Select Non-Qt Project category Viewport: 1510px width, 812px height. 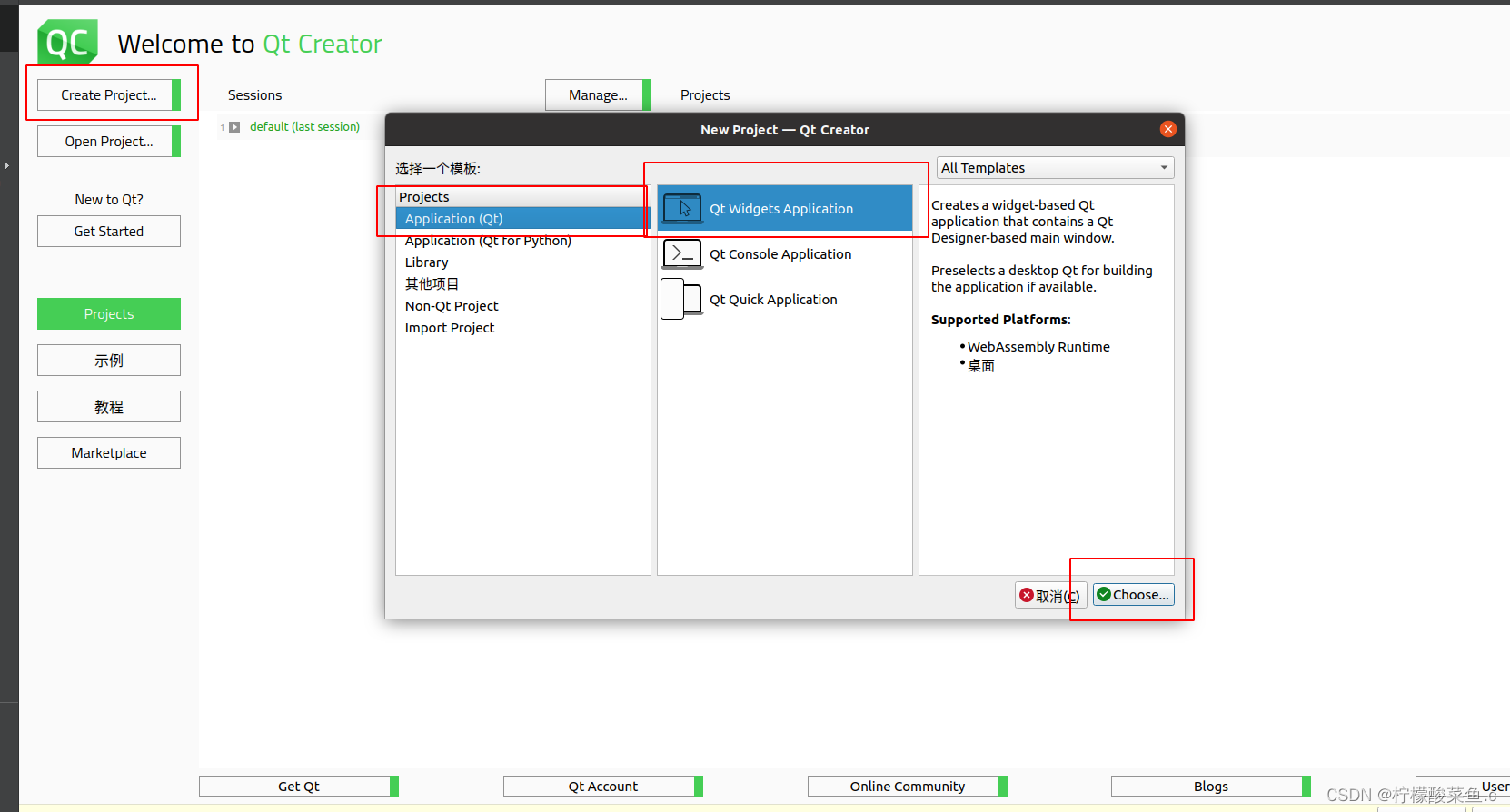click(x=522, y=306)
